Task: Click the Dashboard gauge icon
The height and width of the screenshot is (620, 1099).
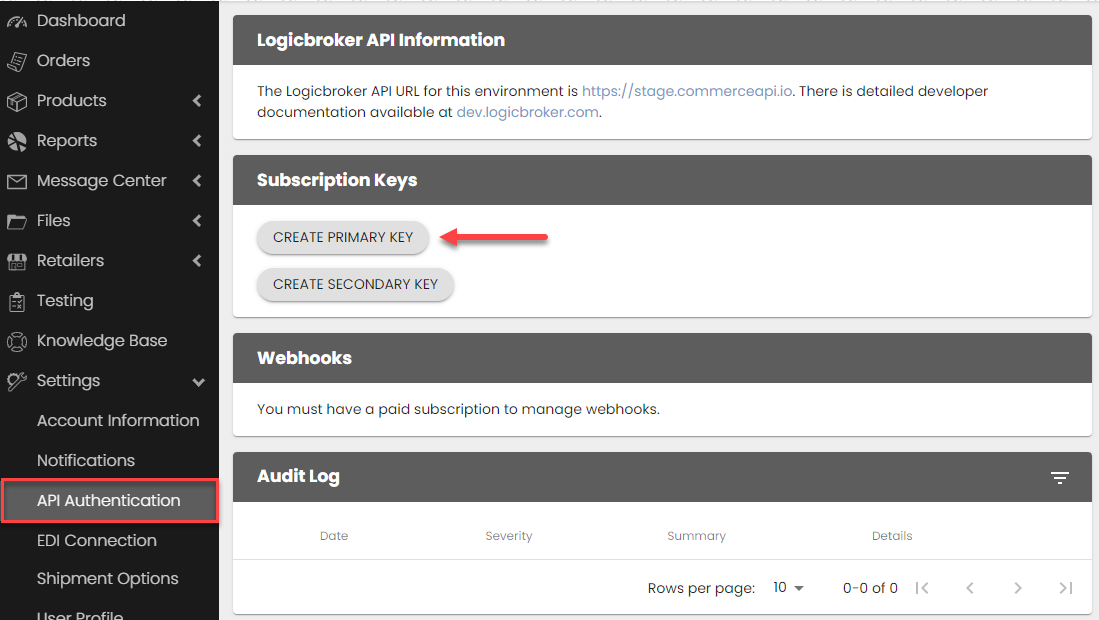Action: (x=17, y=21)
